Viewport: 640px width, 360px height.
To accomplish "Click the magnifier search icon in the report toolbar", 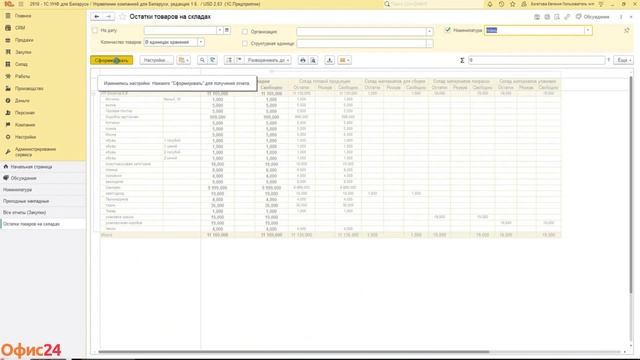I will click(202, 60).
